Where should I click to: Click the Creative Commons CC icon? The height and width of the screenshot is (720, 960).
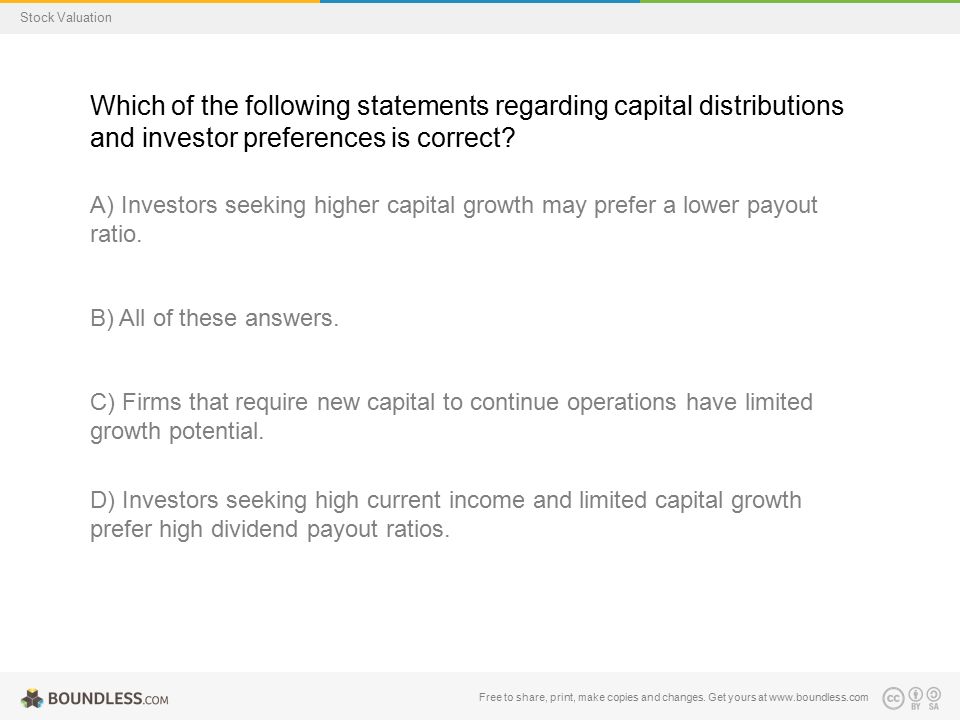893,698
